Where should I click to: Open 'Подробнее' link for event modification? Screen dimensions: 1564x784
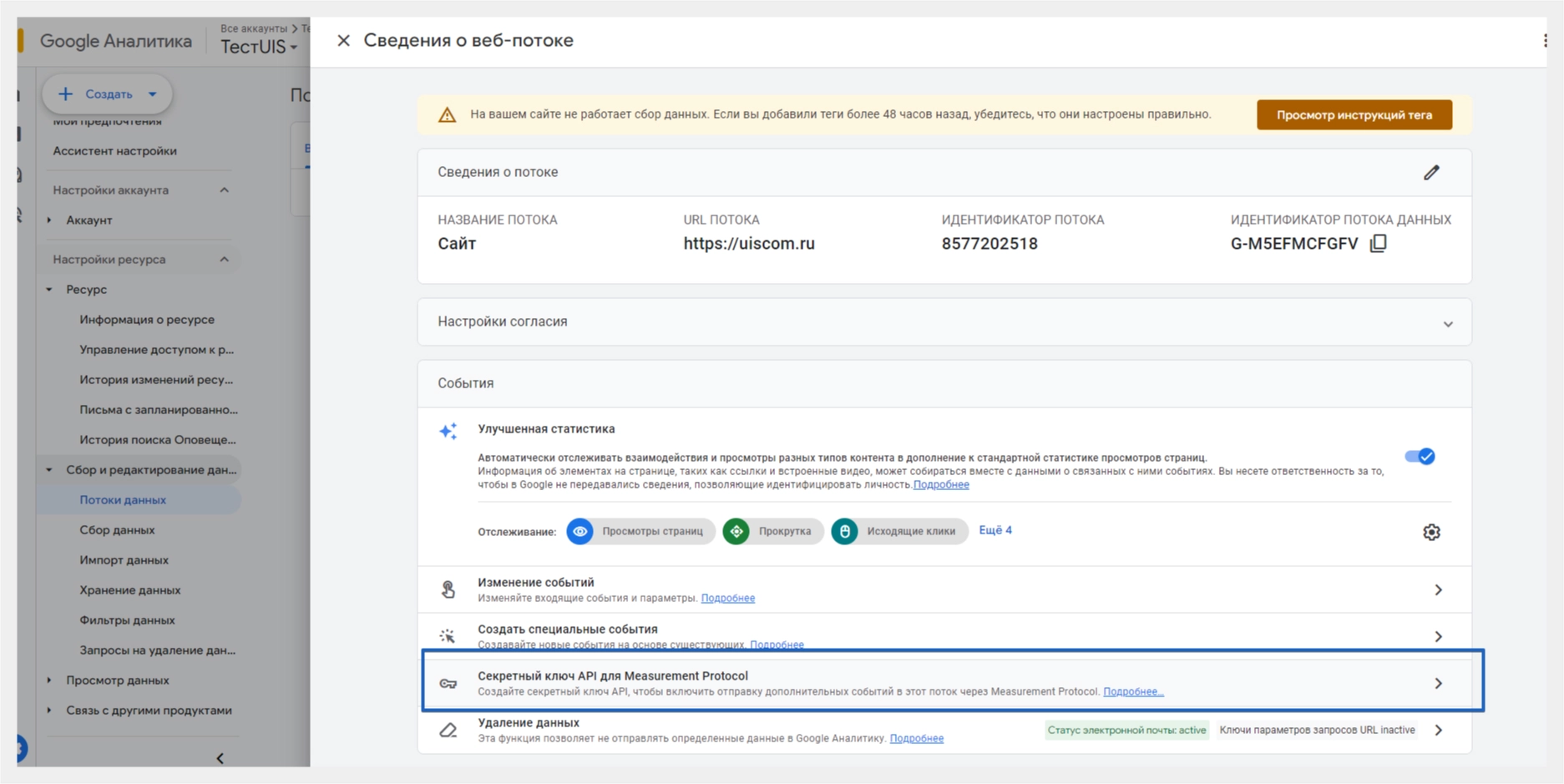(727, 598)
